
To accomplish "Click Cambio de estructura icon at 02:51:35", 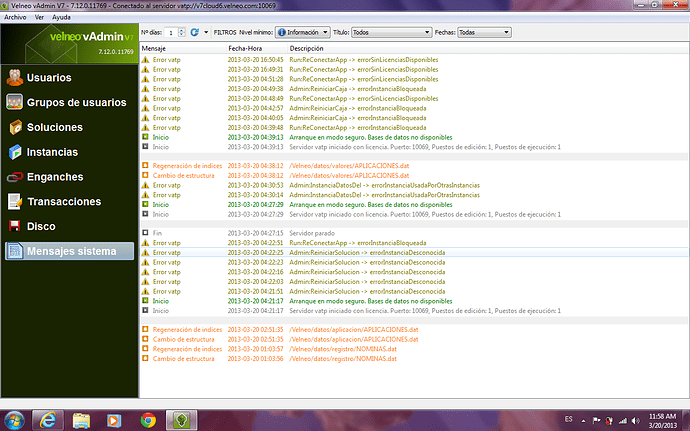I will click(145, 339).
